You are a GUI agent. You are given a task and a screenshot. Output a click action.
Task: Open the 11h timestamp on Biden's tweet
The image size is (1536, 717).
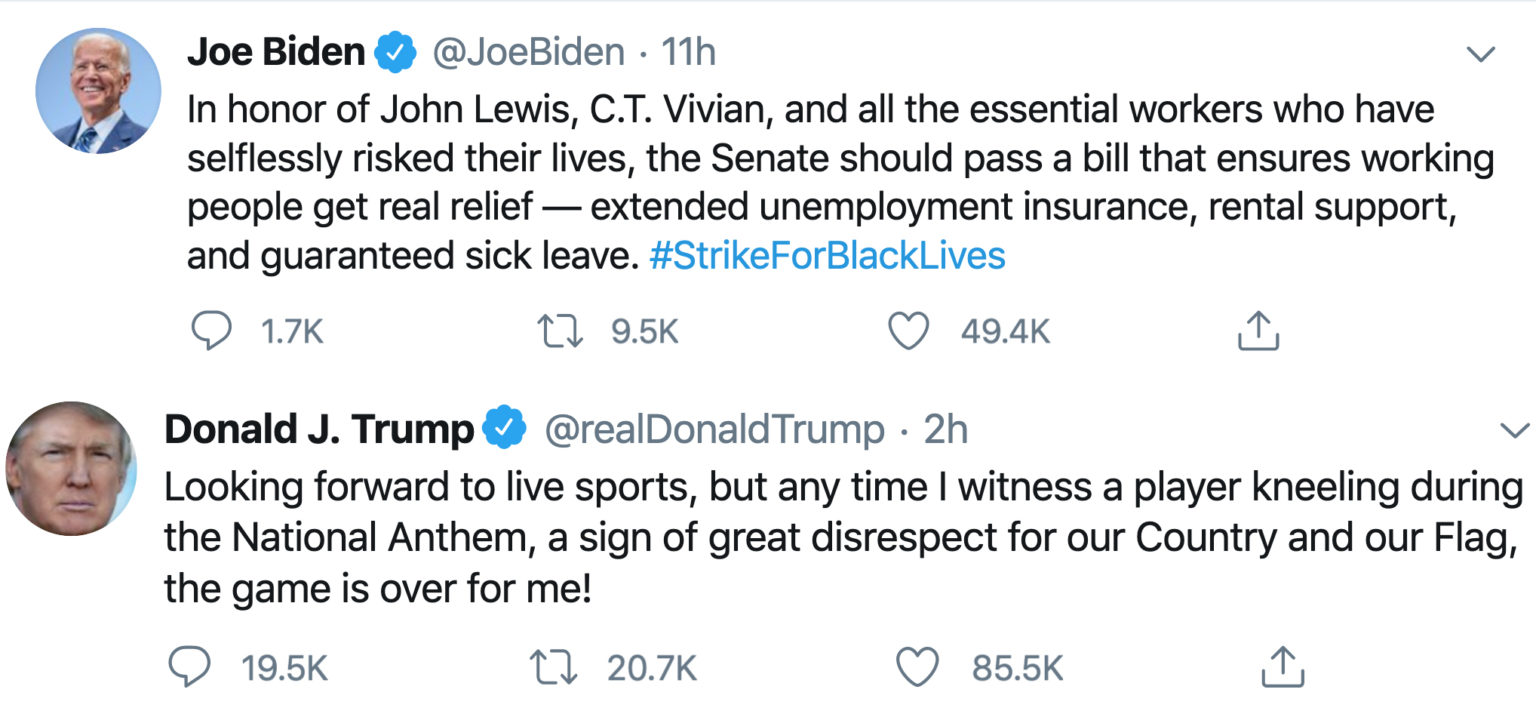(689, 52)
